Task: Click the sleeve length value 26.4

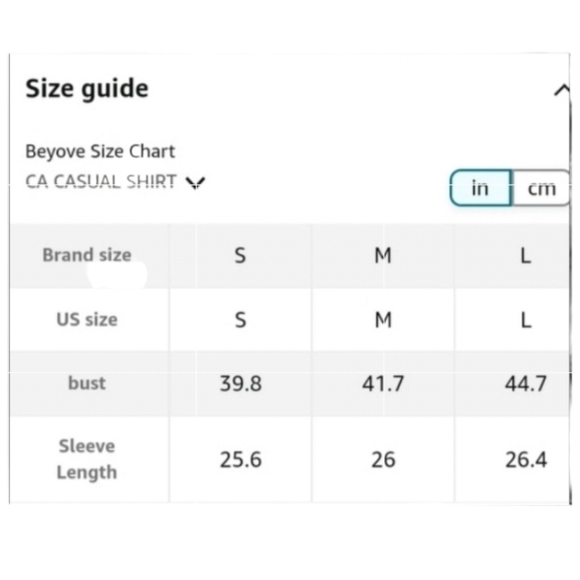Action: (x=526, y=460)
